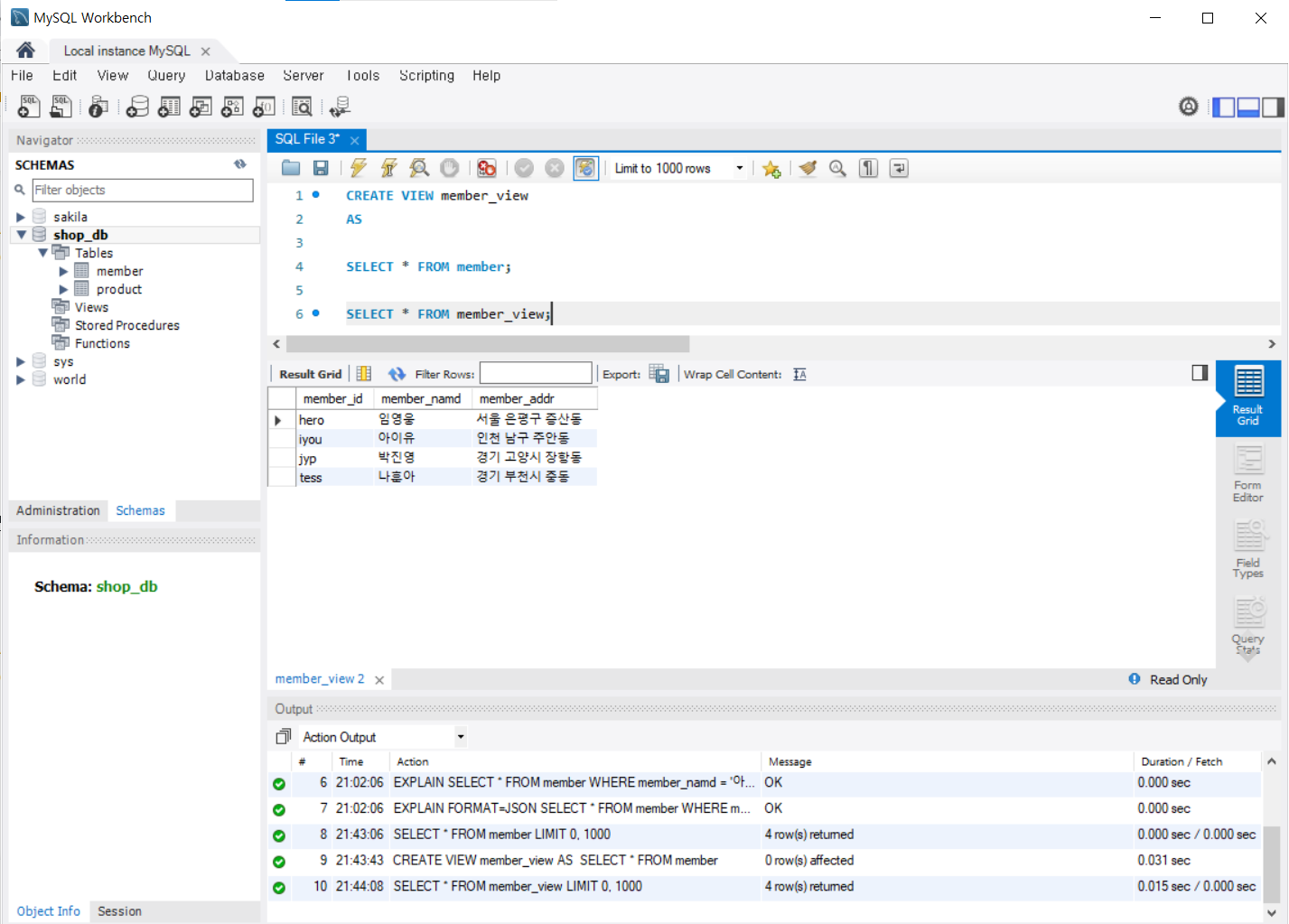
Task: Click the editor horizontal scrollbar thumb
Action: click(x=488, y=344)
